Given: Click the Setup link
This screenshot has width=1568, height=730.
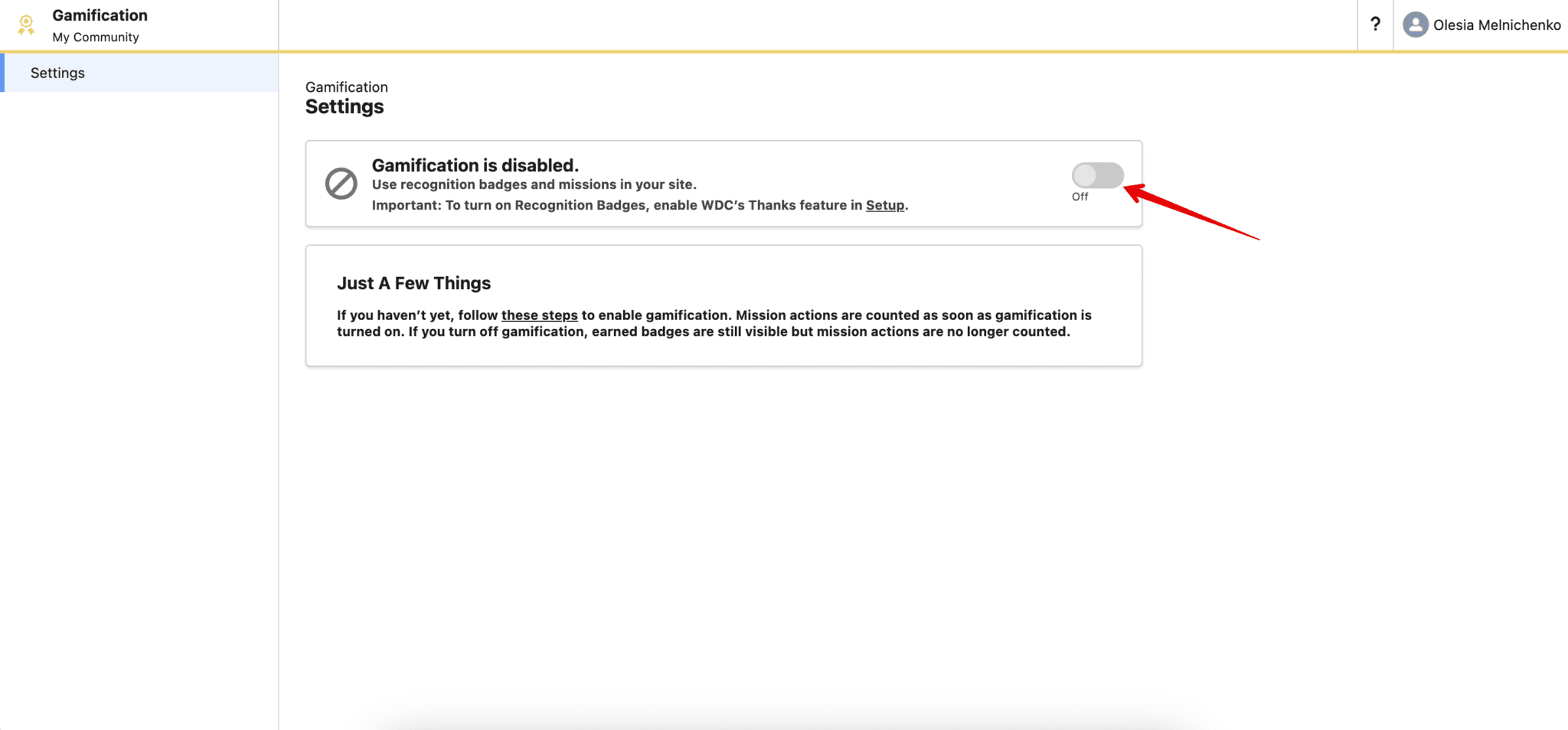Looking at the screenshot, I should (884, 205).
